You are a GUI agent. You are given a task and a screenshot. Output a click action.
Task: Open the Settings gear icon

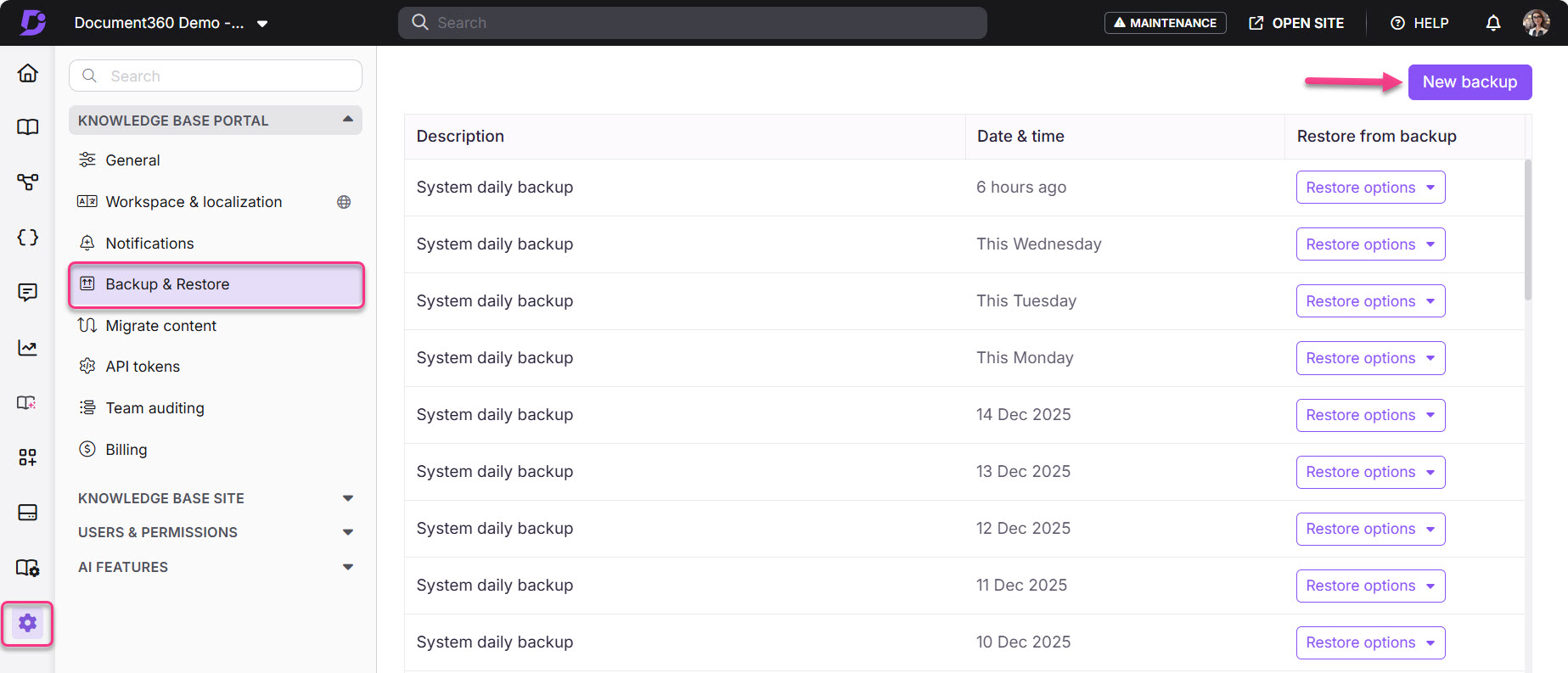[x=28, y=623]
